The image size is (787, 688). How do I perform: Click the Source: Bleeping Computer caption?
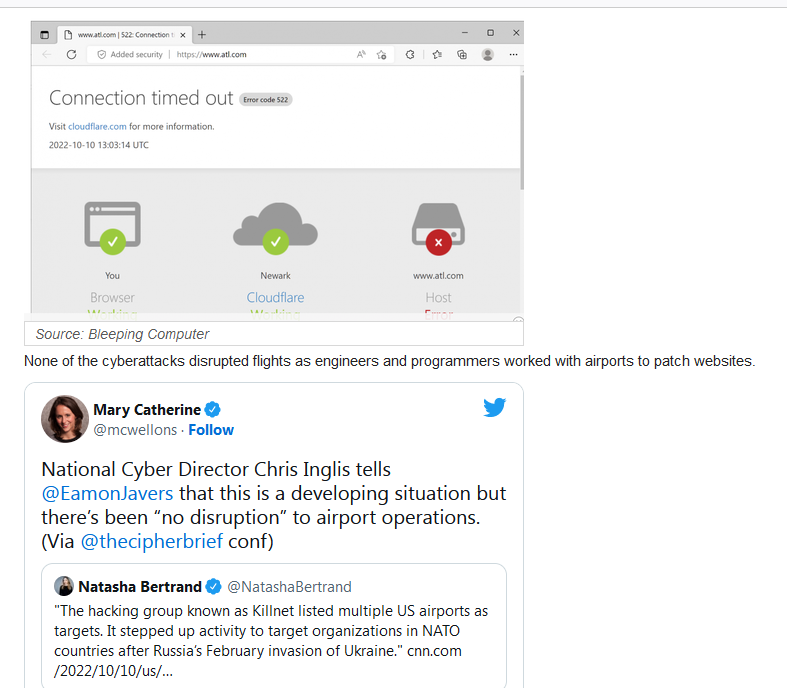(122, 334)
